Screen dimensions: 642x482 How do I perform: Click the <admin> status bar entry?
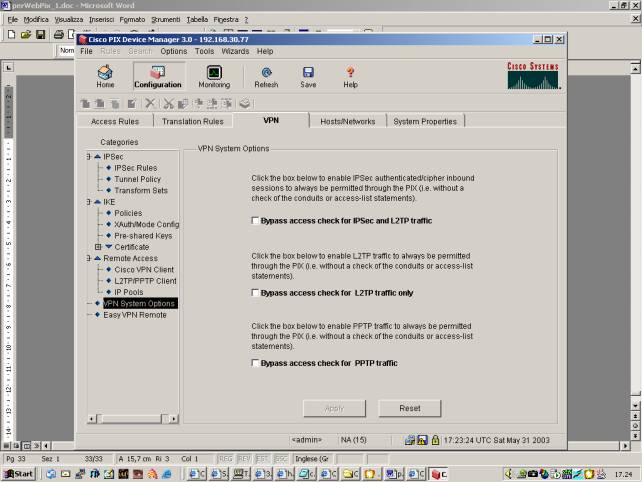307,440
